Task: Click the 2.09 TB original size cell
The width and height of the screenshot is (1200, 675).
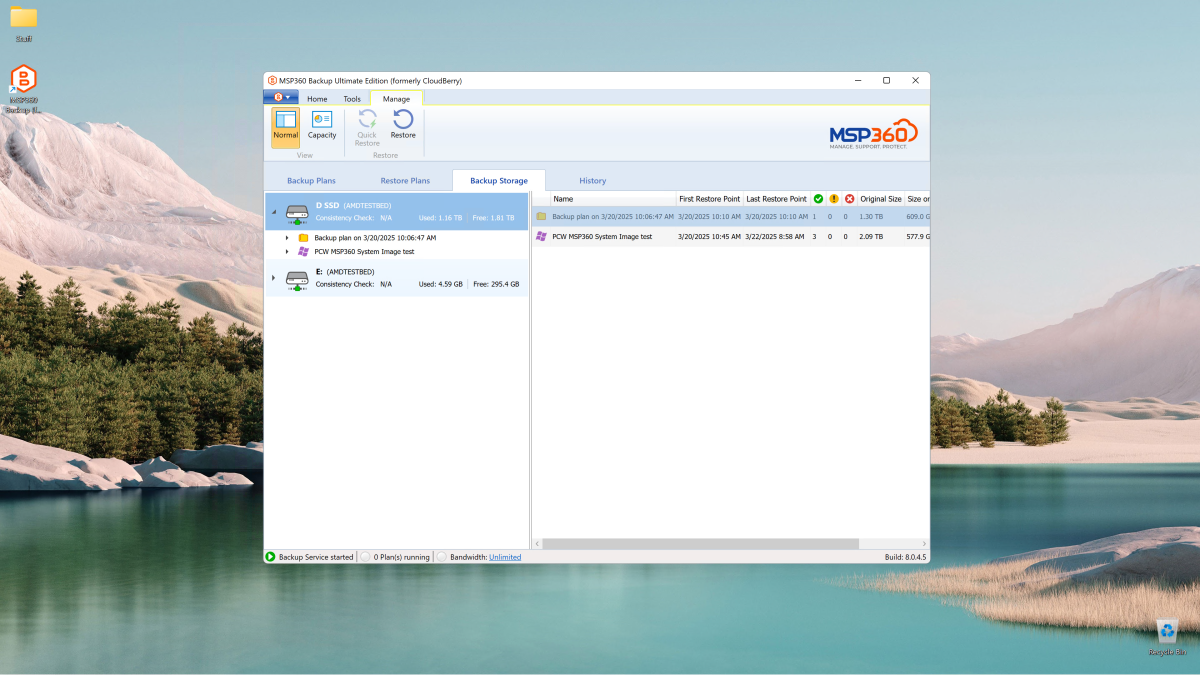Action: pos(872,237)
